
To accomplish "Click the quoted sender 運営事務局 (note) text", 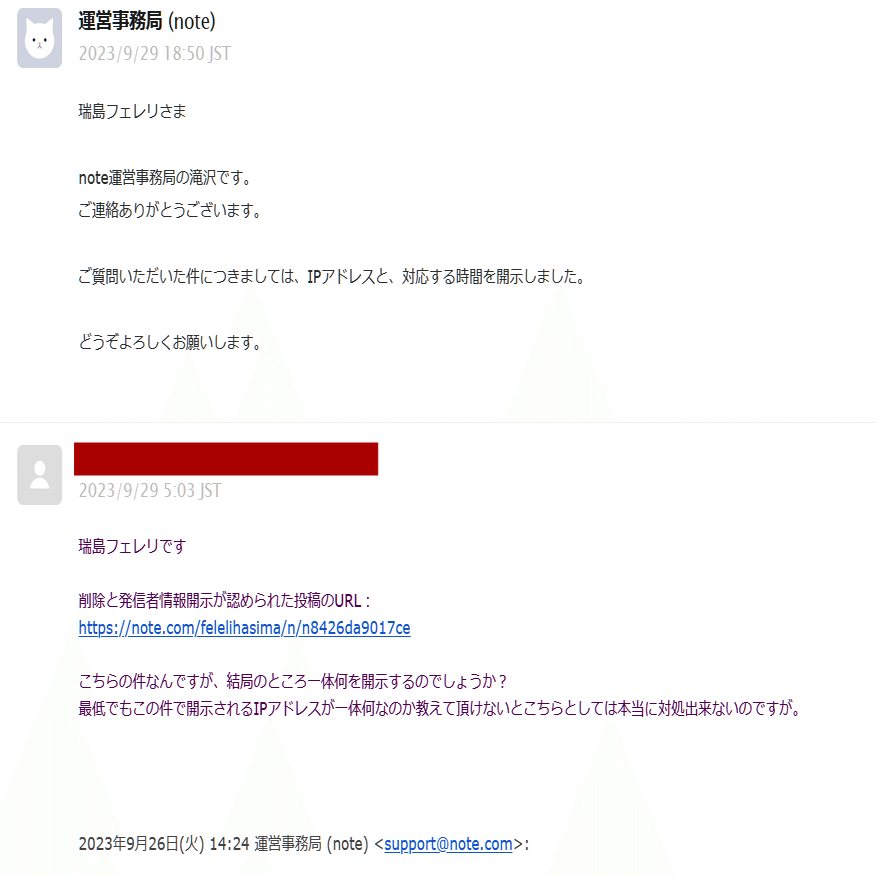I will pyautogui.click(x=311, y=844).
